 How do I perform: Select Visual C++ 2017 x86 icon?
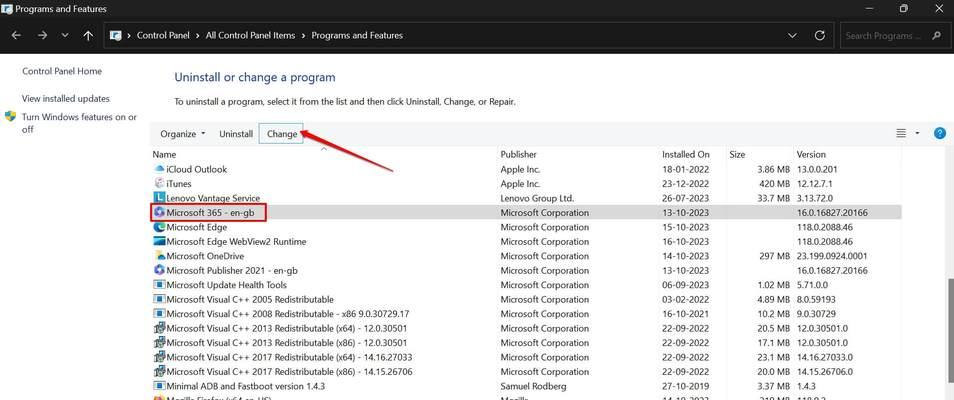tap(159, 371)
